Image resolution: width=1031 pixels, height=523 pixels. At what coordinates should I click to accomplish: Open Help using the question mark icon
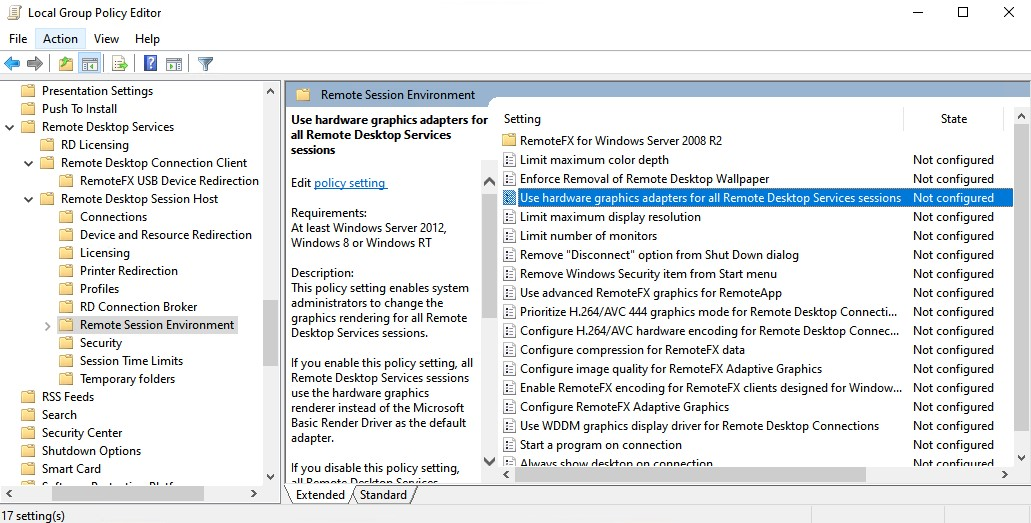150,64
